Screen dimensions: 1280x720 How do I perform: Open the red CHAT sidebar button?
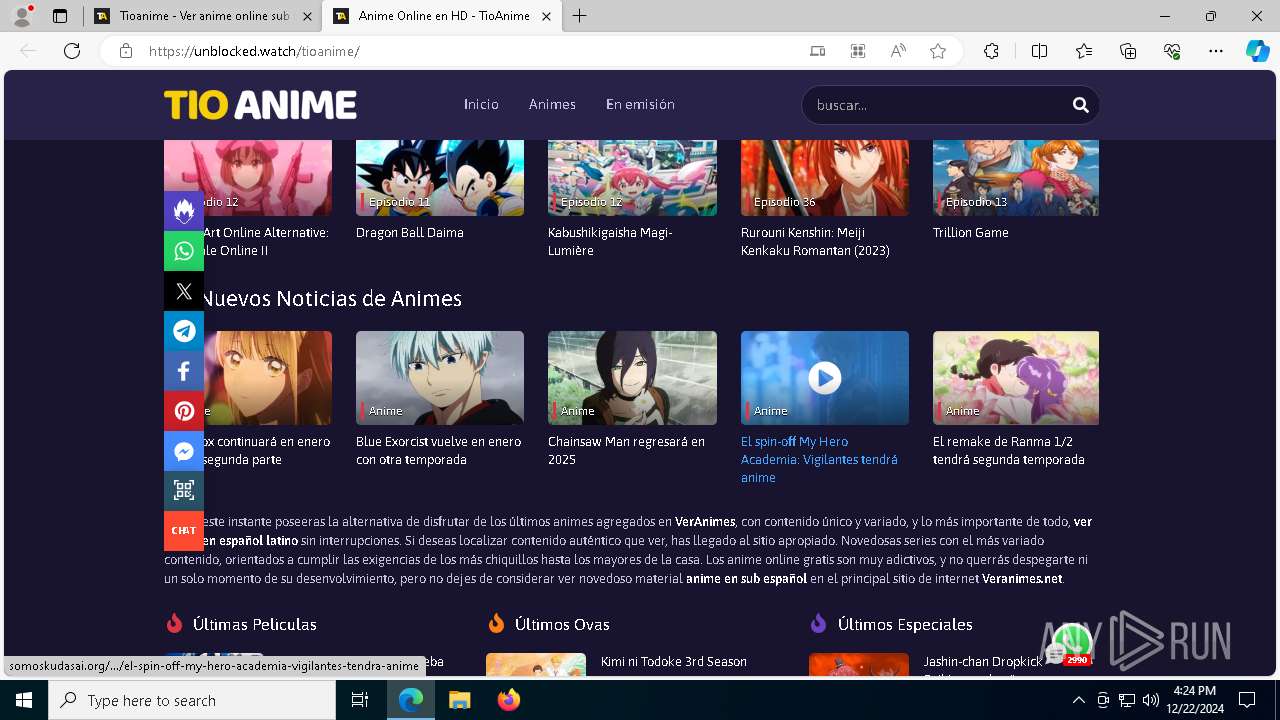coord(184,531)
